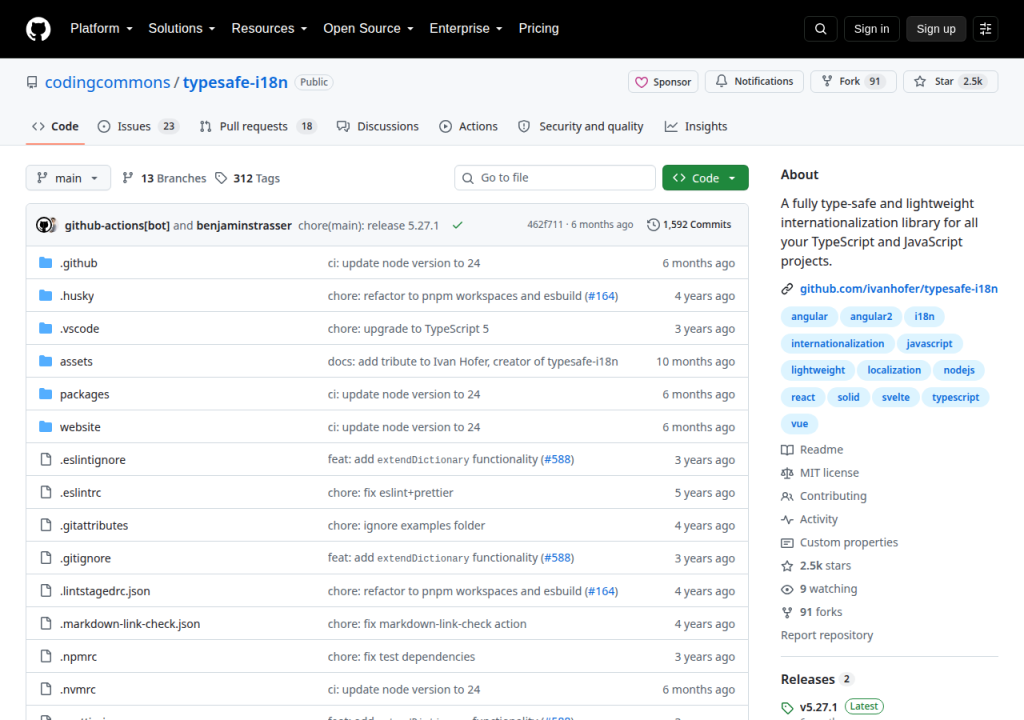
Task: Open the Security and quality tab
Action: tap(581, 127)
